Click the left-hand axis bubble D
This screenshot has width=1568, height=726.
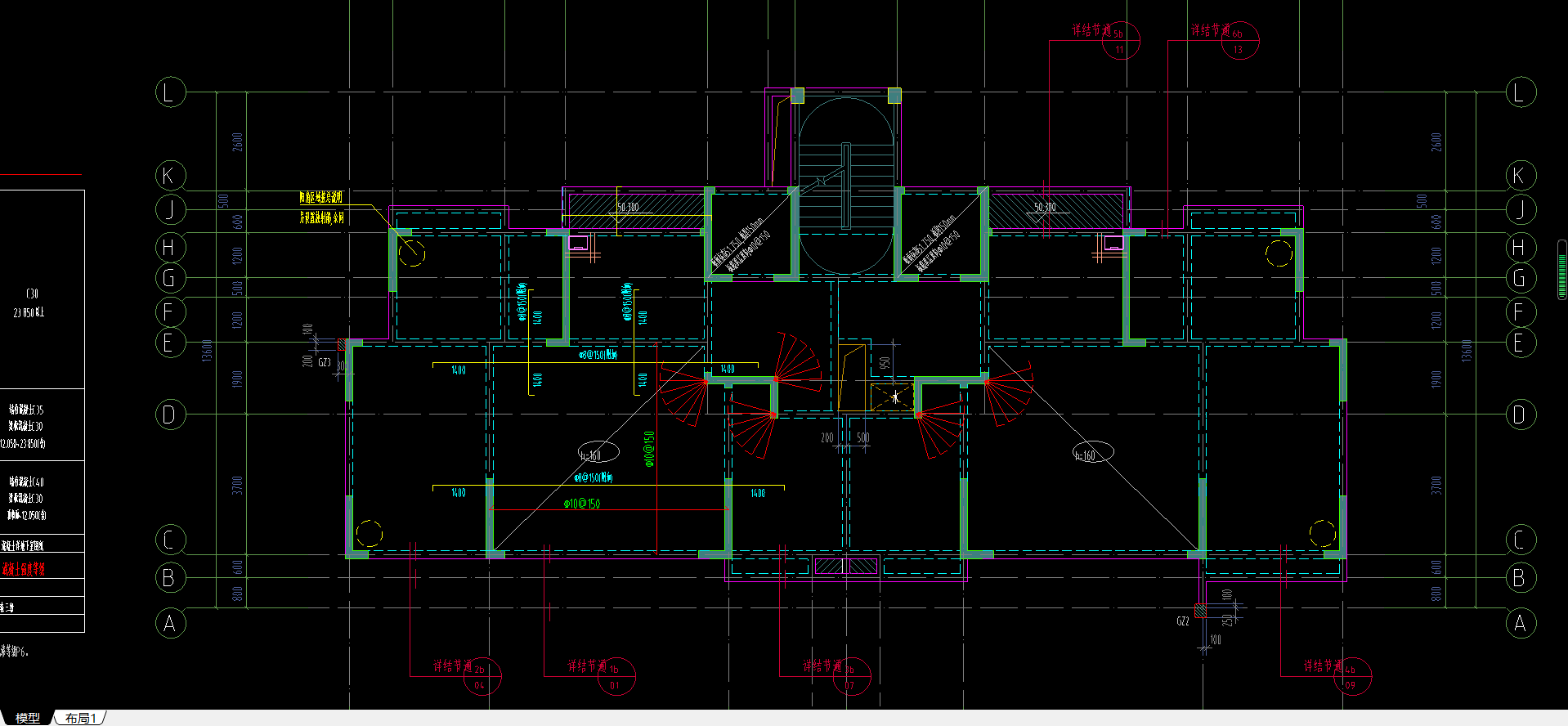coord(170,415)
